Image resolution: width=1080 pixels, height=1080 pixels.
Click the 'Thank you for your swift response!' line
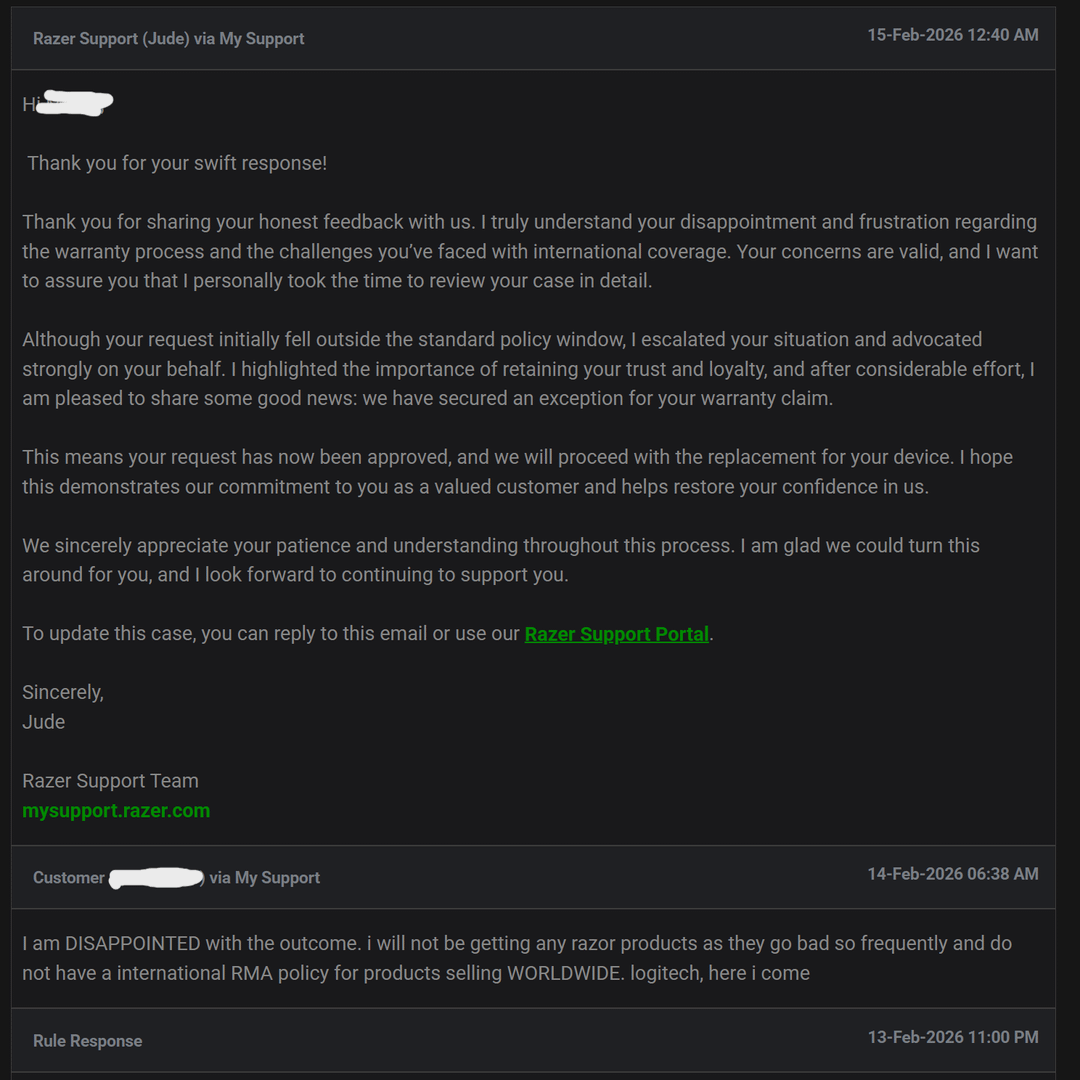tap(177, 163)
